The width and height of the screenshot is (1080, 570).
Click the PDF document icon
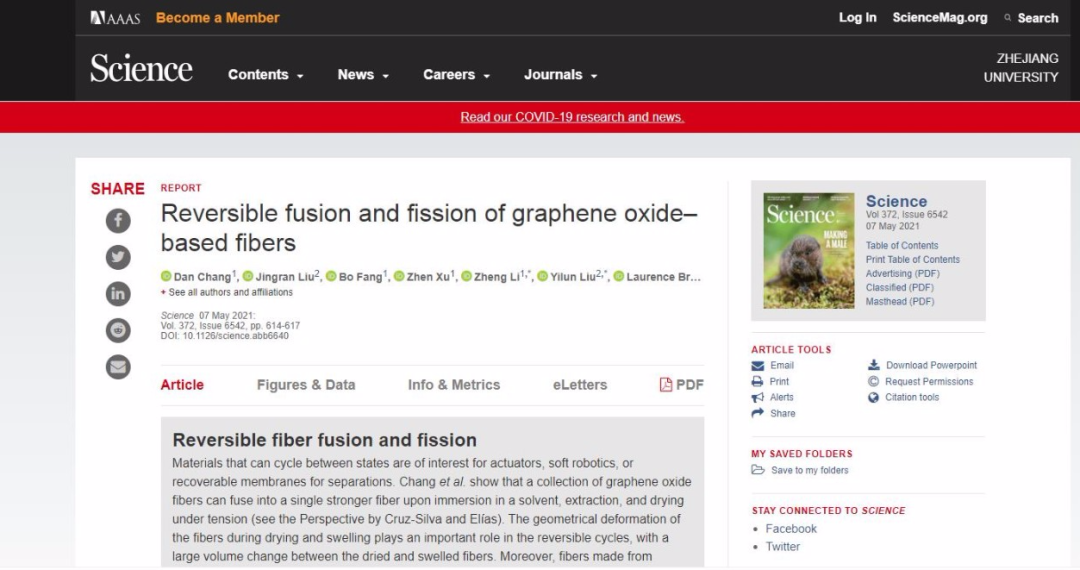665,384
